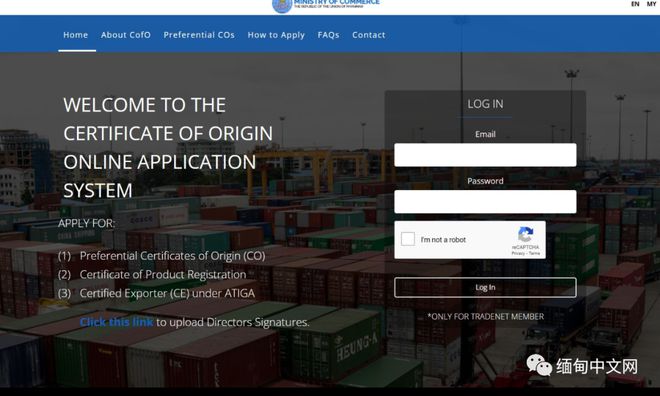Screen dimensions: 660x396
Task: Focus the Password input field
Action: coord(485,202)
